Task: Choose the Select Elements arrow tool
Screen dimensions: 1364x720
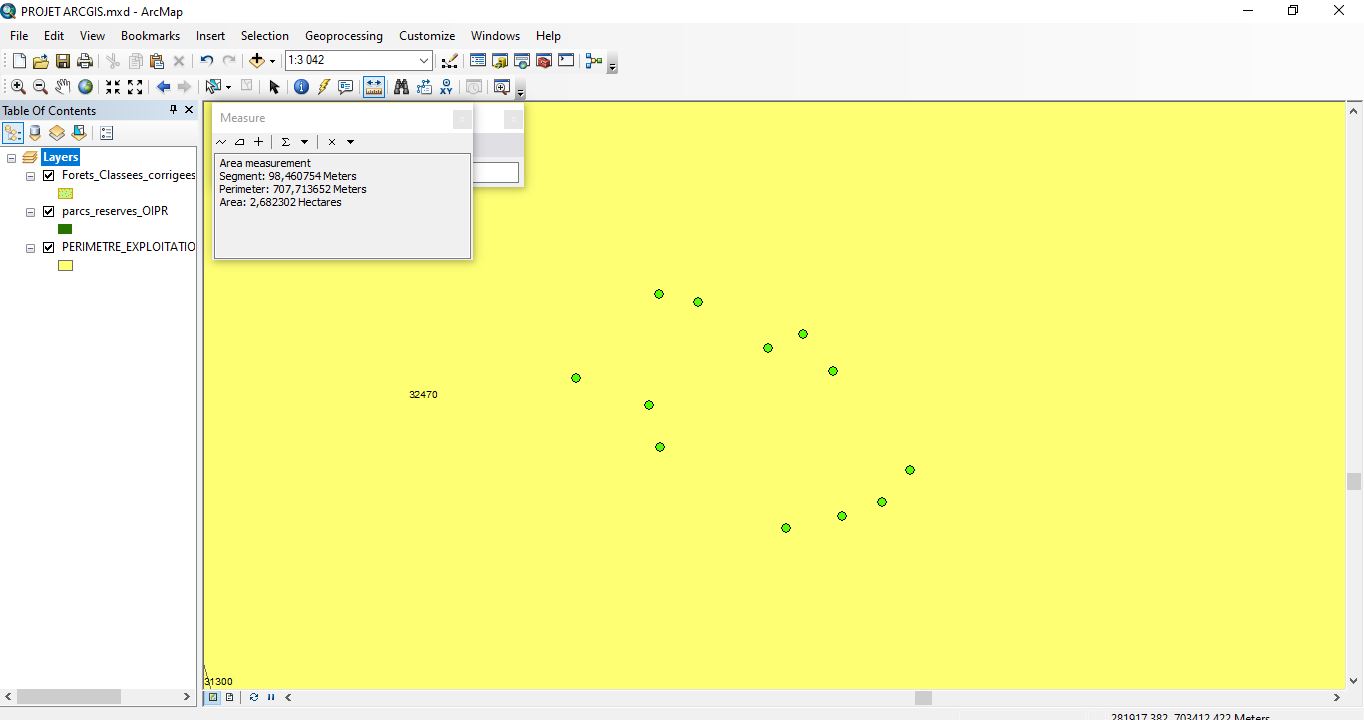Action: (x=274, y=87)
